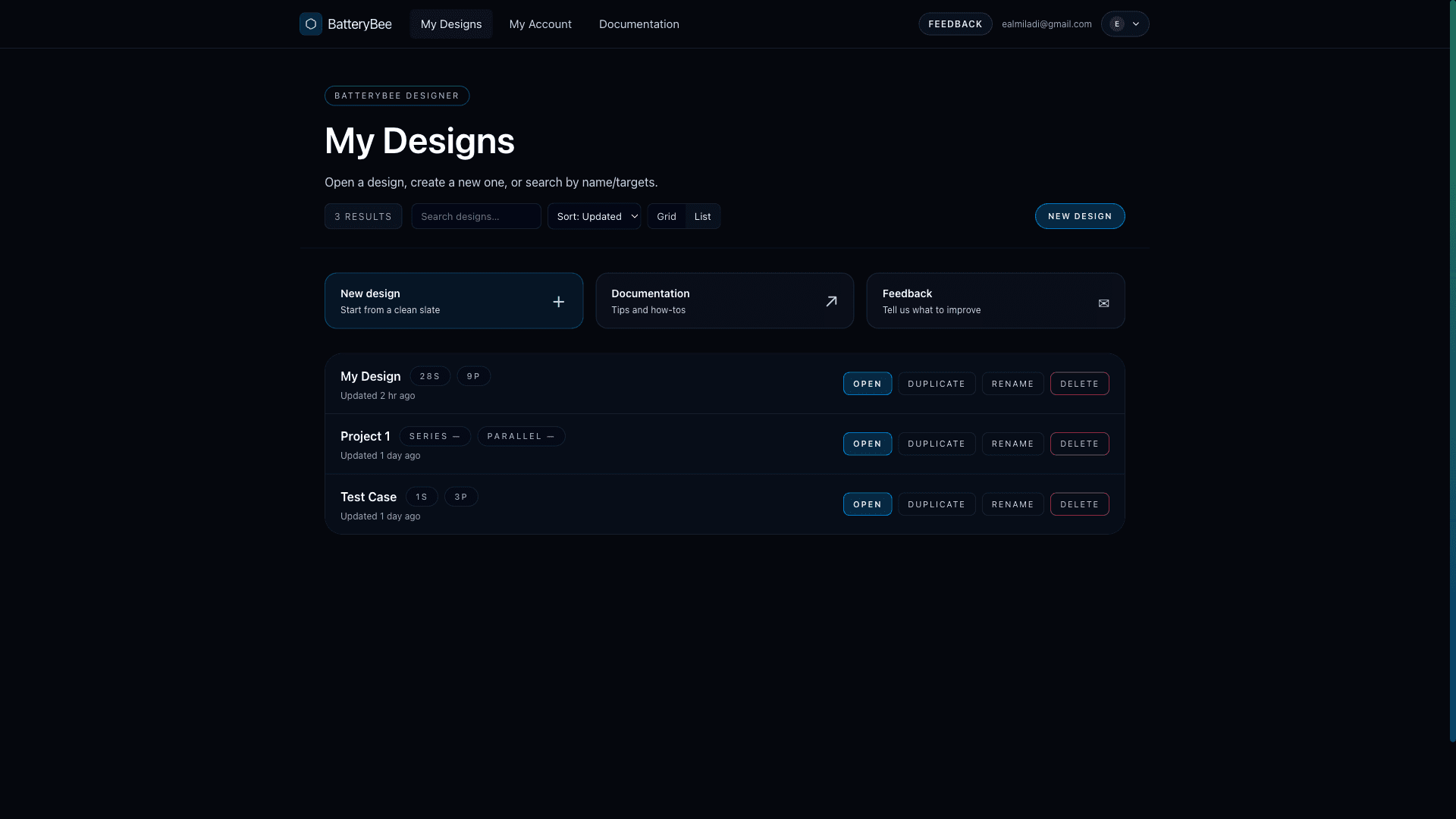The width and height of the screenshot is (1456, 819).
Task: Delete the Test Case design
Action: click(x=1079, y=504)
